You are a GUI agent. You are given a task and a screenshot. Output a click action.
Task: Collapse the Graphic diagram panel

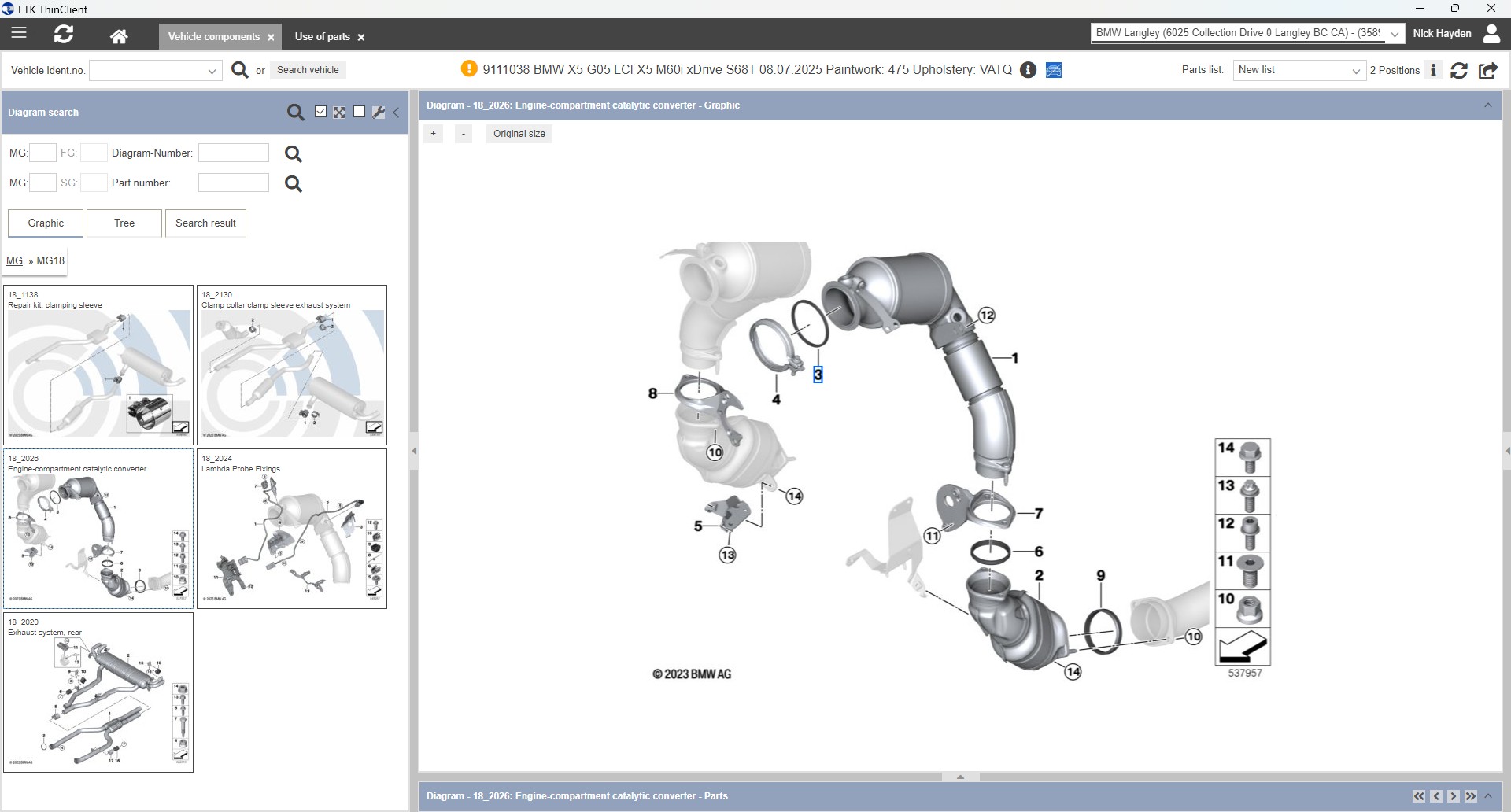coord(1487,105)
